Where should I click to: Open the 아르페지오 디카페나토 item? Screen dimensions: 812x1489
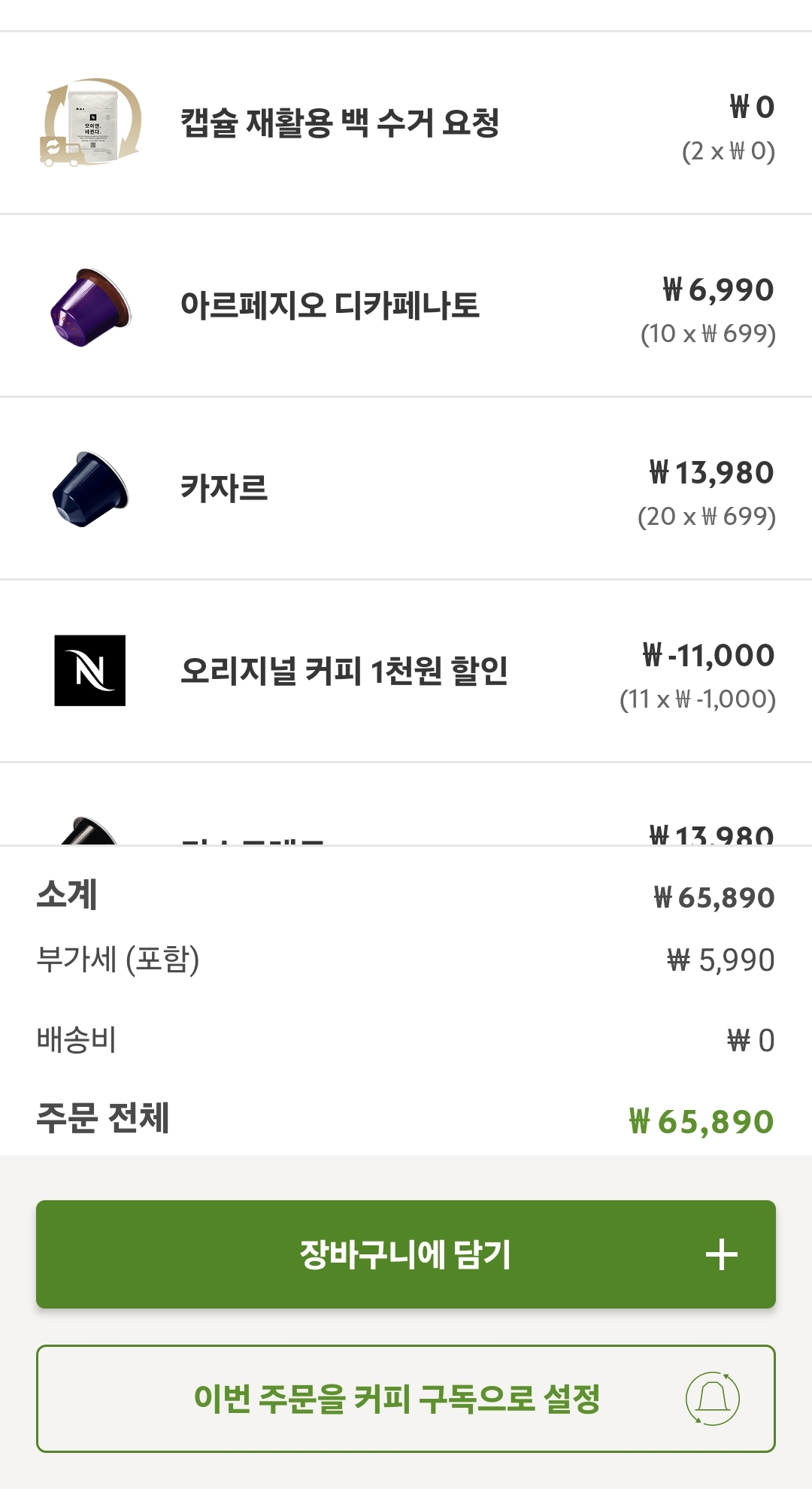point(330,305)
